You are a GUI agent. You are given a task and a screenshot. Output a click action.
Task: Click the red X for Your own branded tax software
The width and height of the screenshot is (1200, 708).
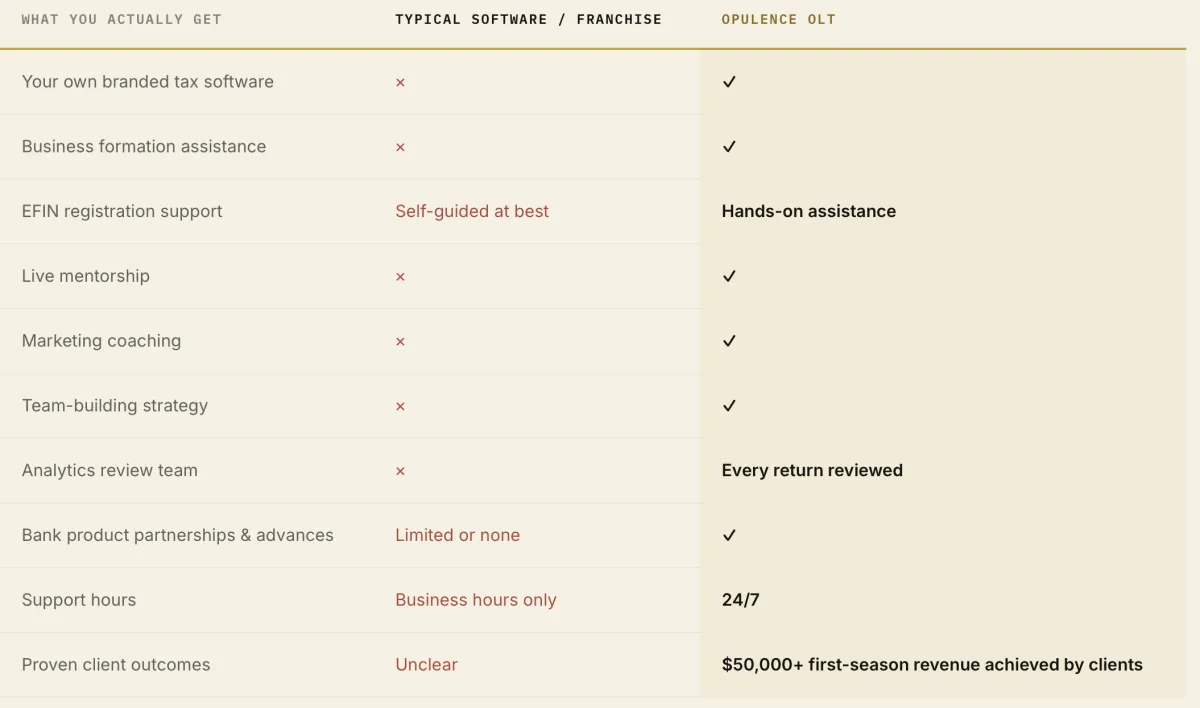(400, 82)
